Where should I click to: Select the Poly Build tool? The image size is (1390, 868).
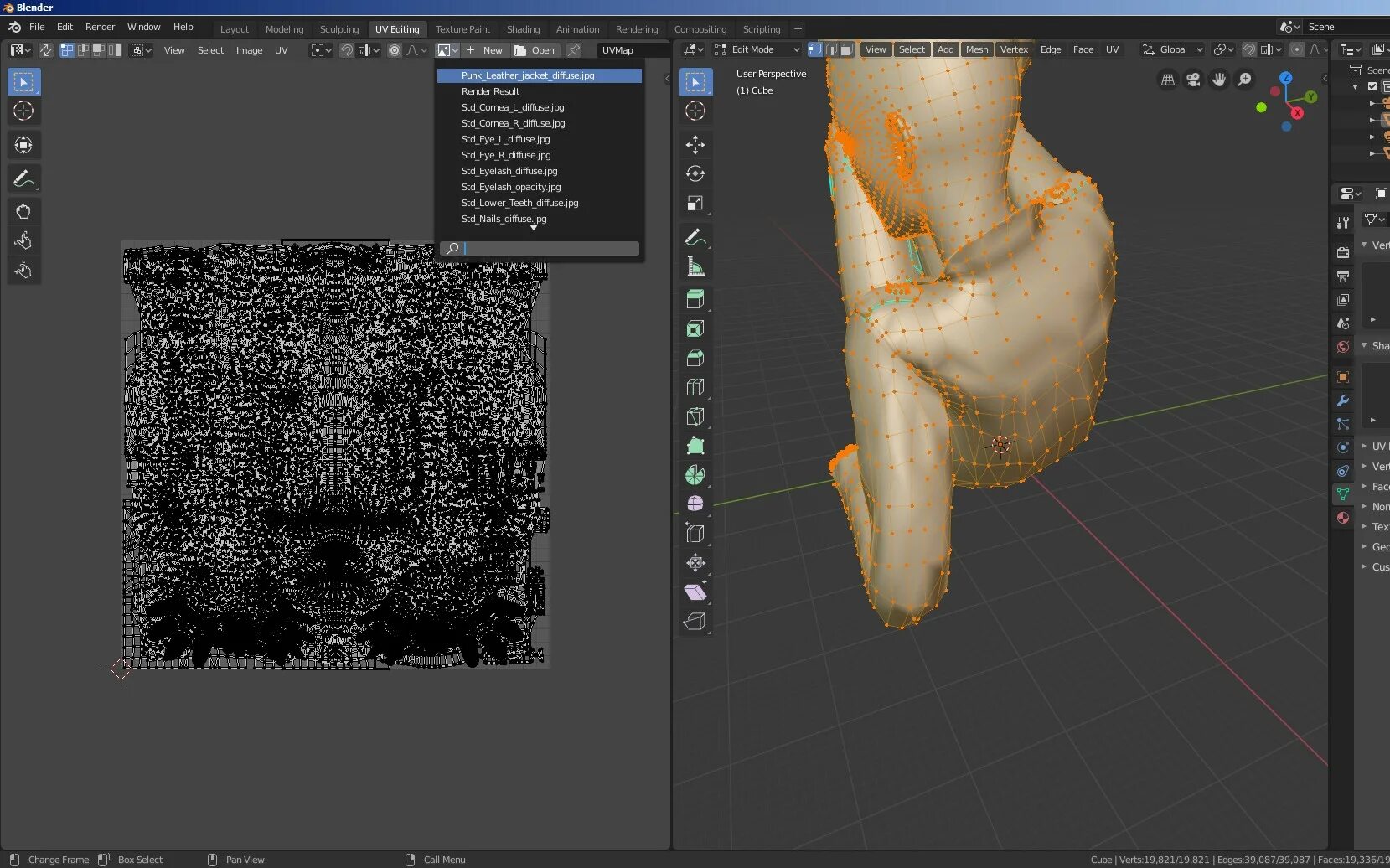(x=695, y=446)
